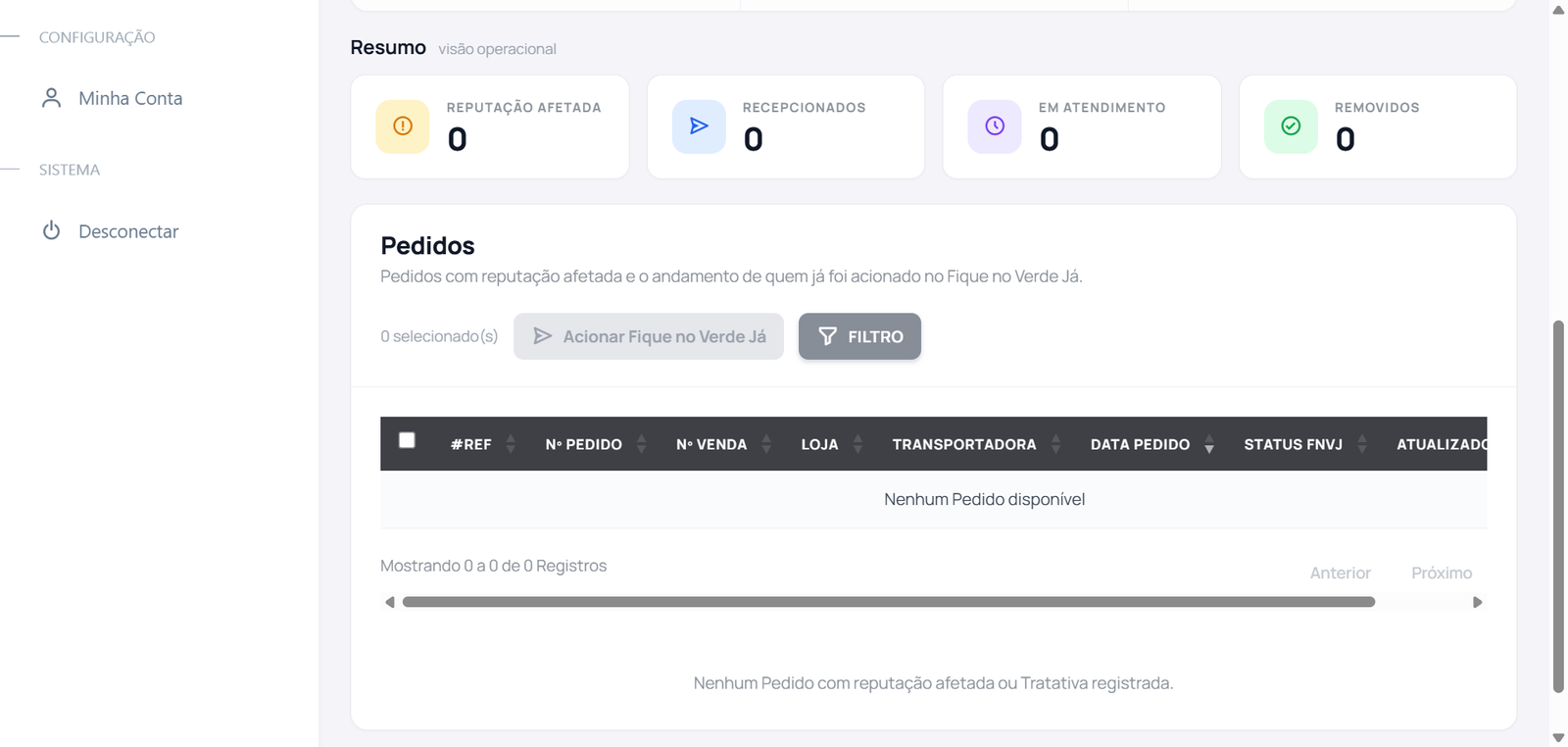Open Minha Conta in the sidebar

[129, 98]
